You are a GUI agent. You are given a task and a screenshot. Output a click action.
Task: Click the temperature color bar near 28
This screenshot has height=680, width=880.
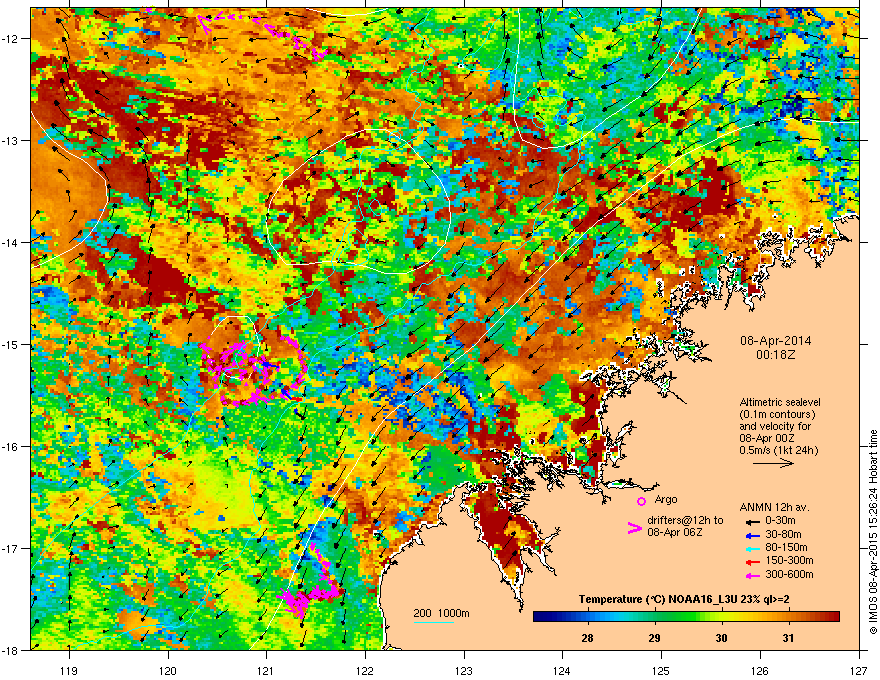[x=588, y=617]
